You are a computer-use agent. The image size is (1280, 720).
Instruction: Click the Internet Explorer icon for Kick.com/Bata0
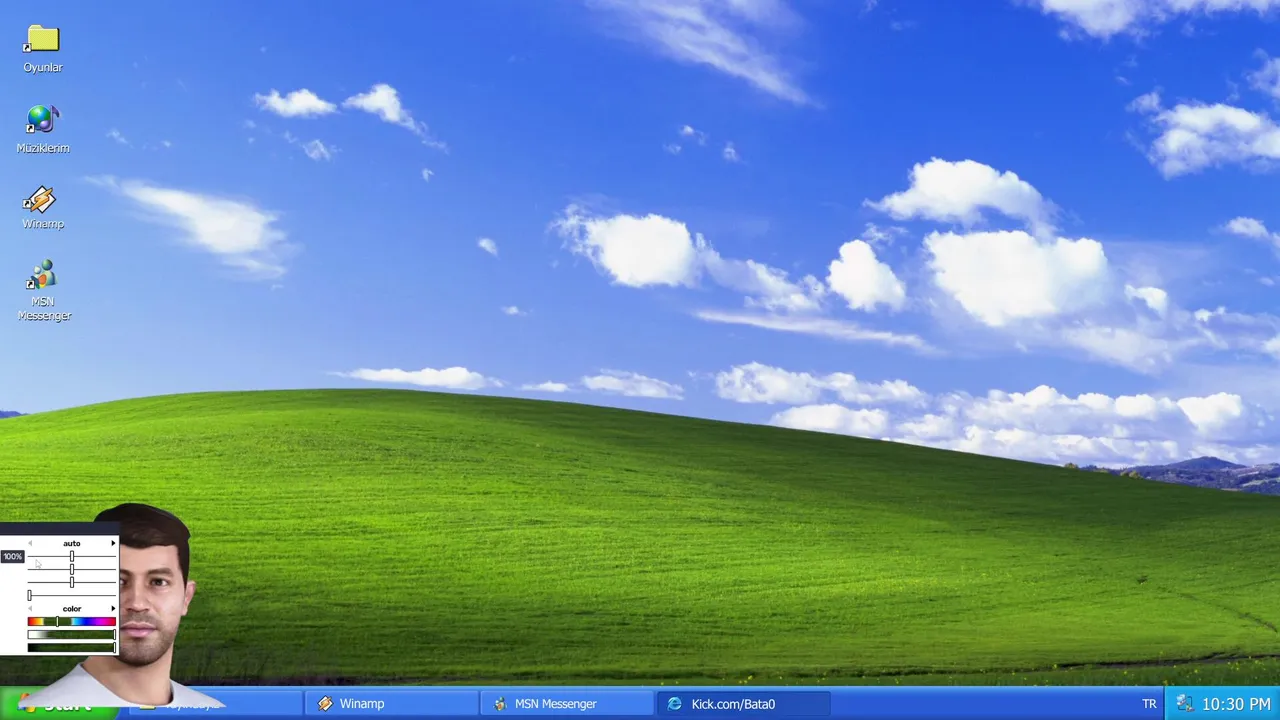click(674, 704)
